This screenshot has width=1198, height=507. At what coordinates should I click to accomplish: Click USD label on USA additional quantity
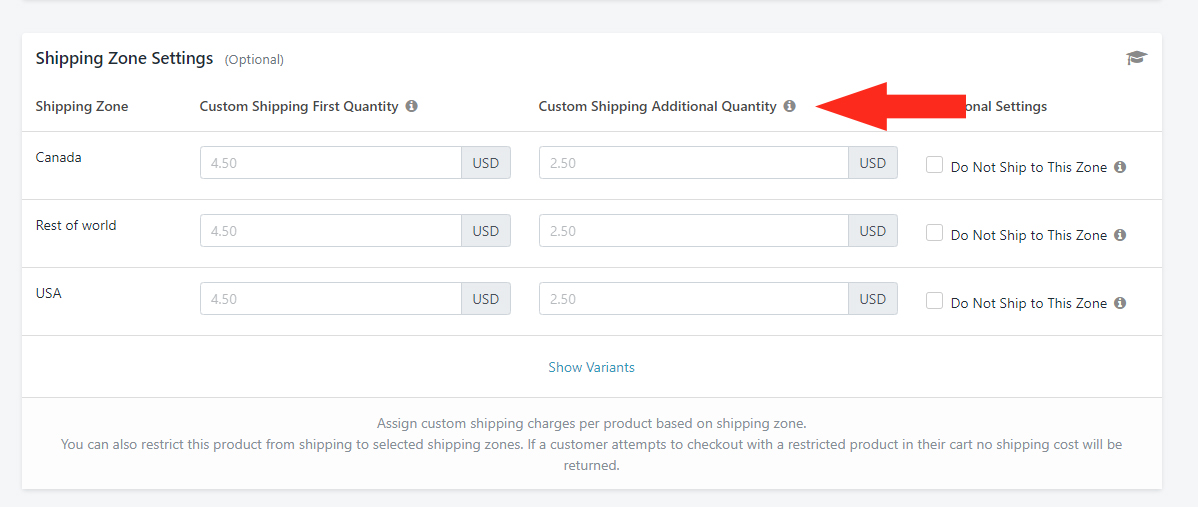click(x=873, y=299)
